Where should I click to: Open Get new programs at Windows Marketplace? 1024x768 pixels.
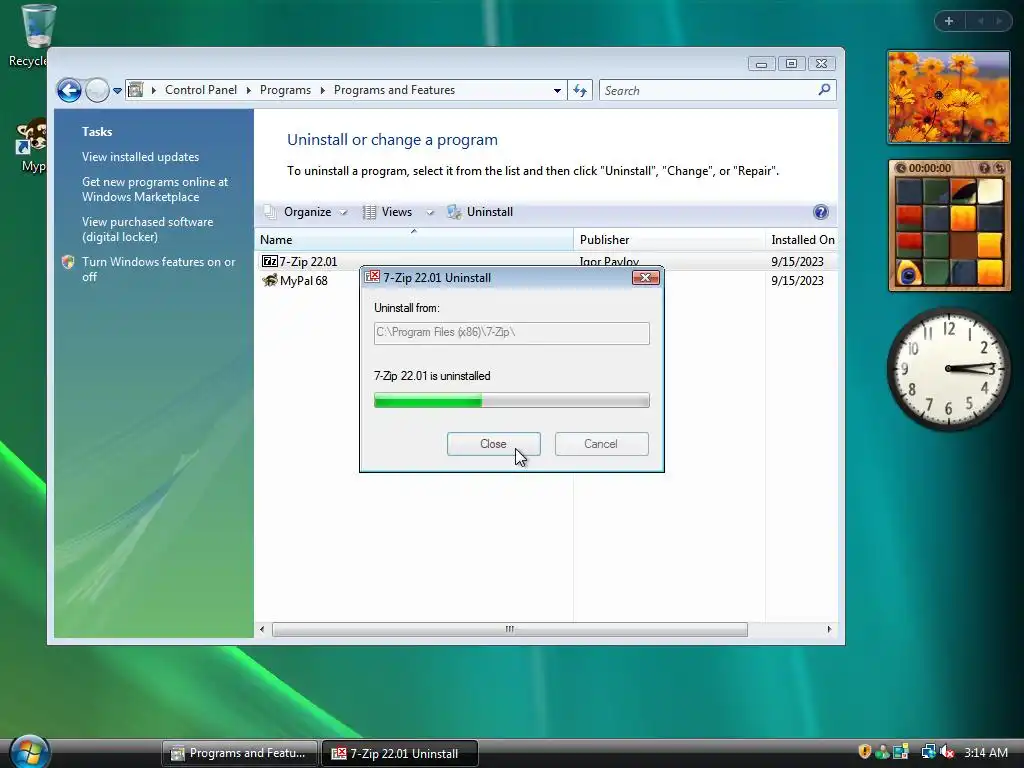(155, 189)
